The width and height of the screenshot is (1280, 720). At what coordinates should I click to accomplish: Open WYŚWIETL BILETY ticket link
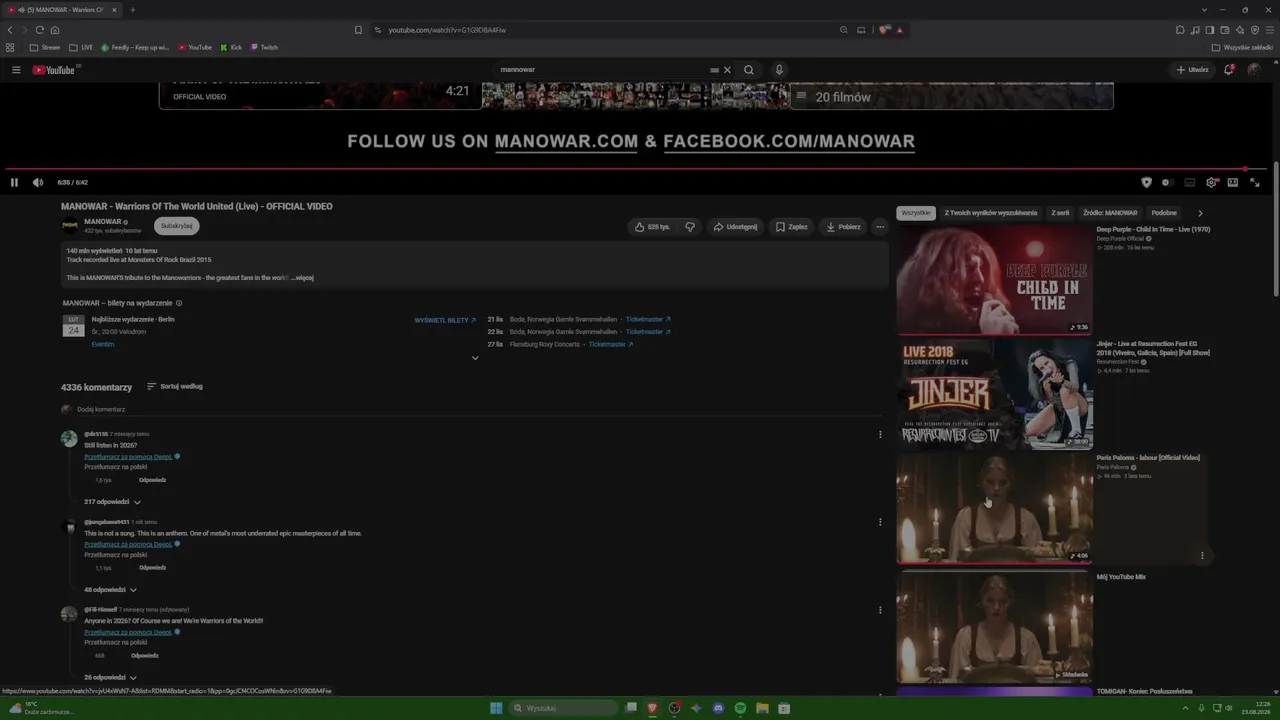[445, 320]
